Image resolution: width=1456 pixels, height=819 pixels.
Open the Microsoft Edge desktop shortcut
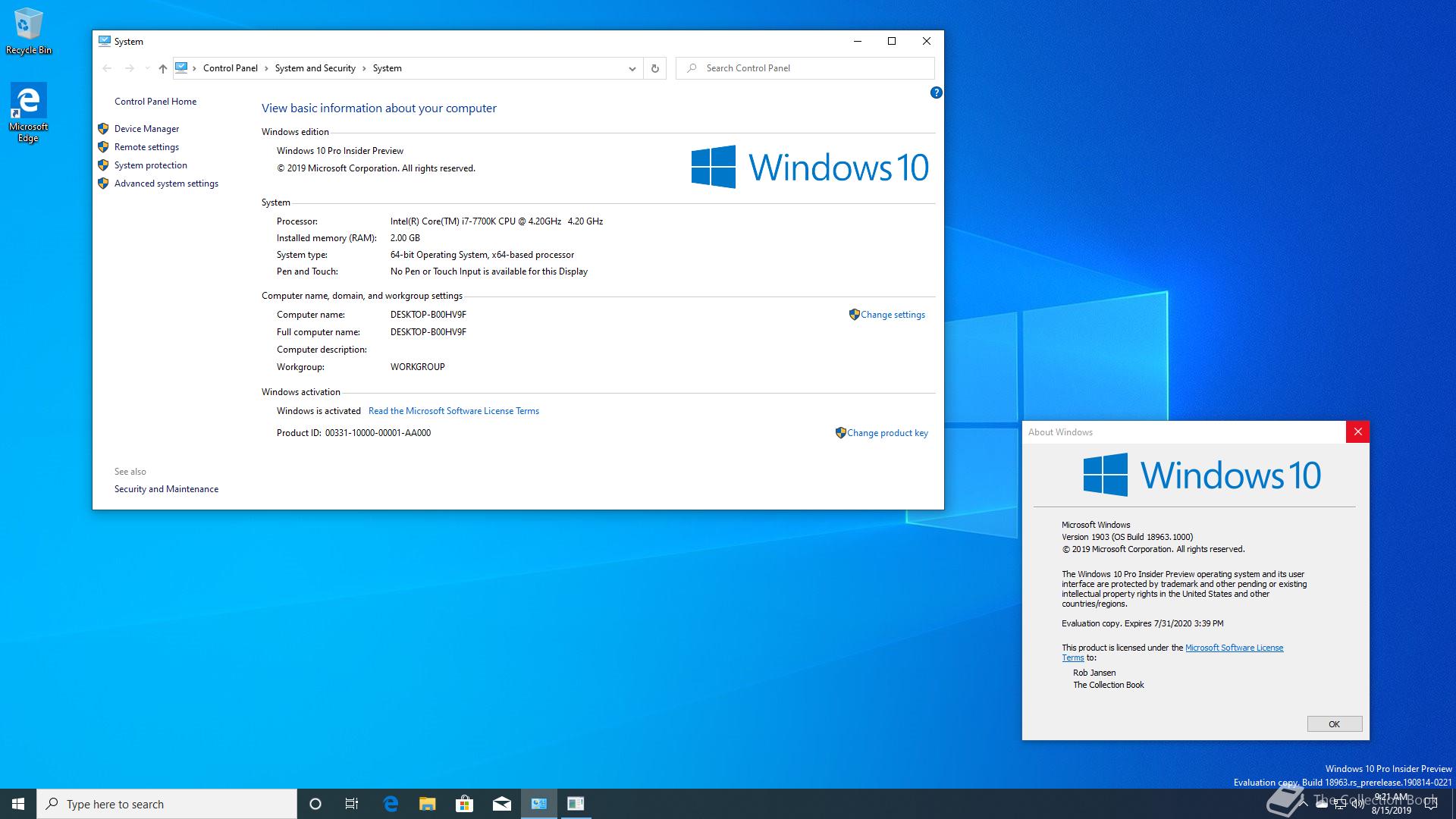[x=28, y=112]
